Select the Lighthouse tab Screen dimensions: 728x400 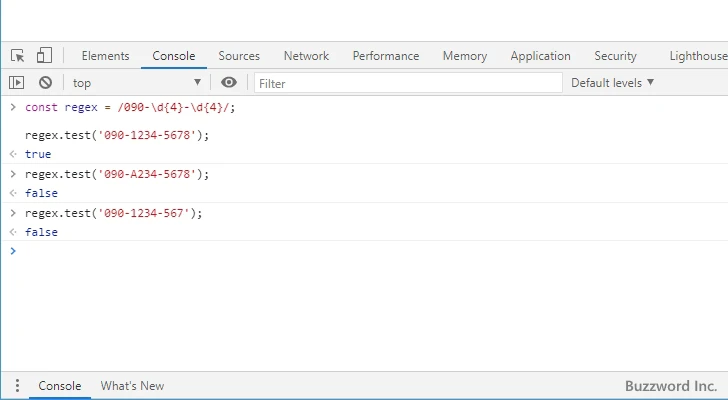click(698, 56)
